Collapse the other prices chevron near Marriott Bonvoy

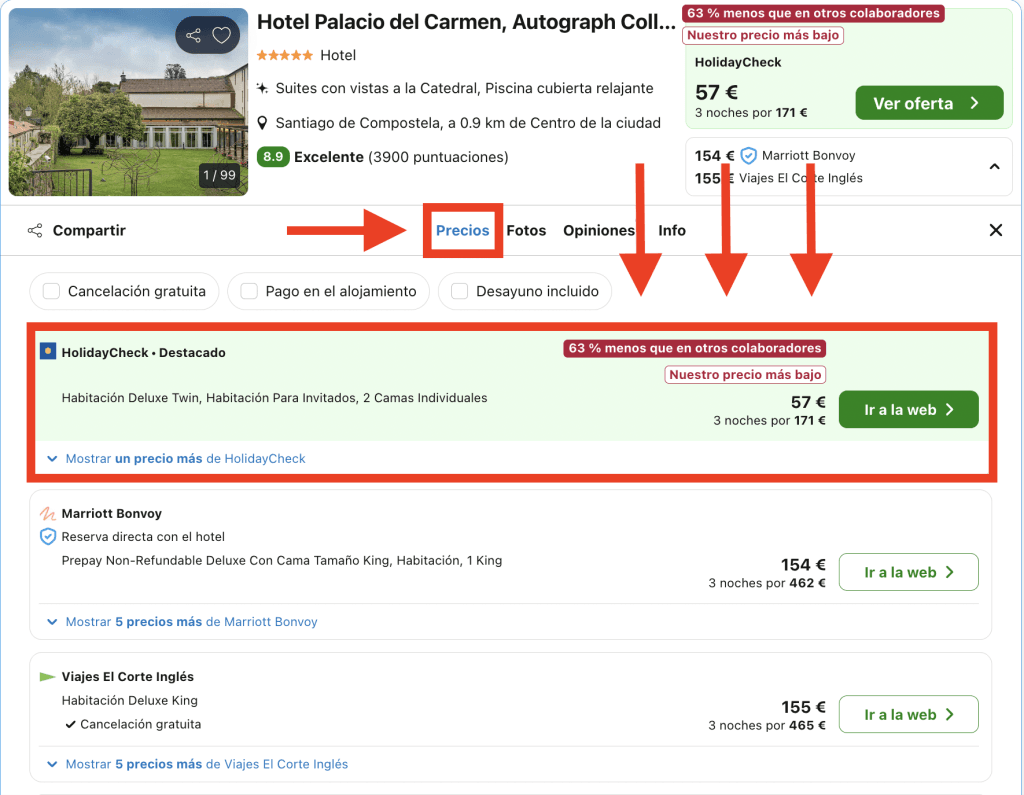[994, 166]
